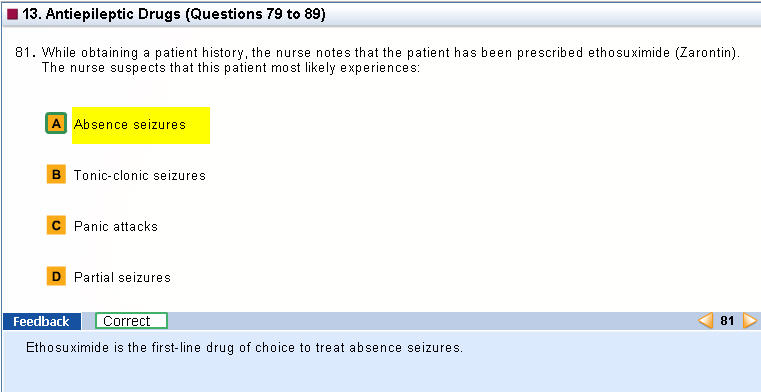The height and width of the screenshot is (392, 761).
Task: Click Partial seizures answer text
Action: tap(122, 278)
